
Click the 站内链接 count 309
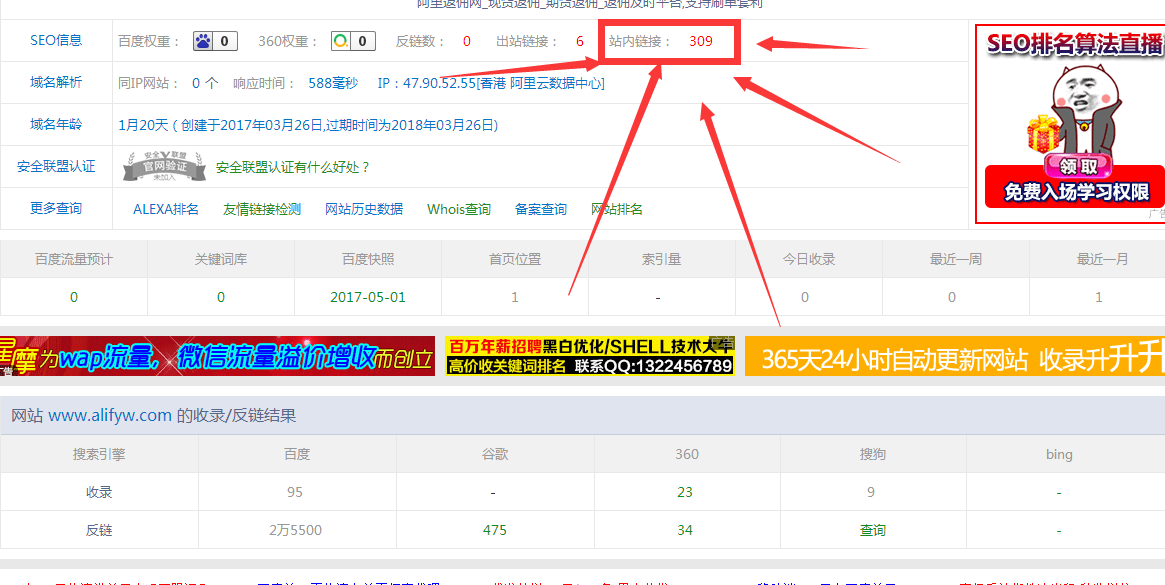click(x=701, y=42)
